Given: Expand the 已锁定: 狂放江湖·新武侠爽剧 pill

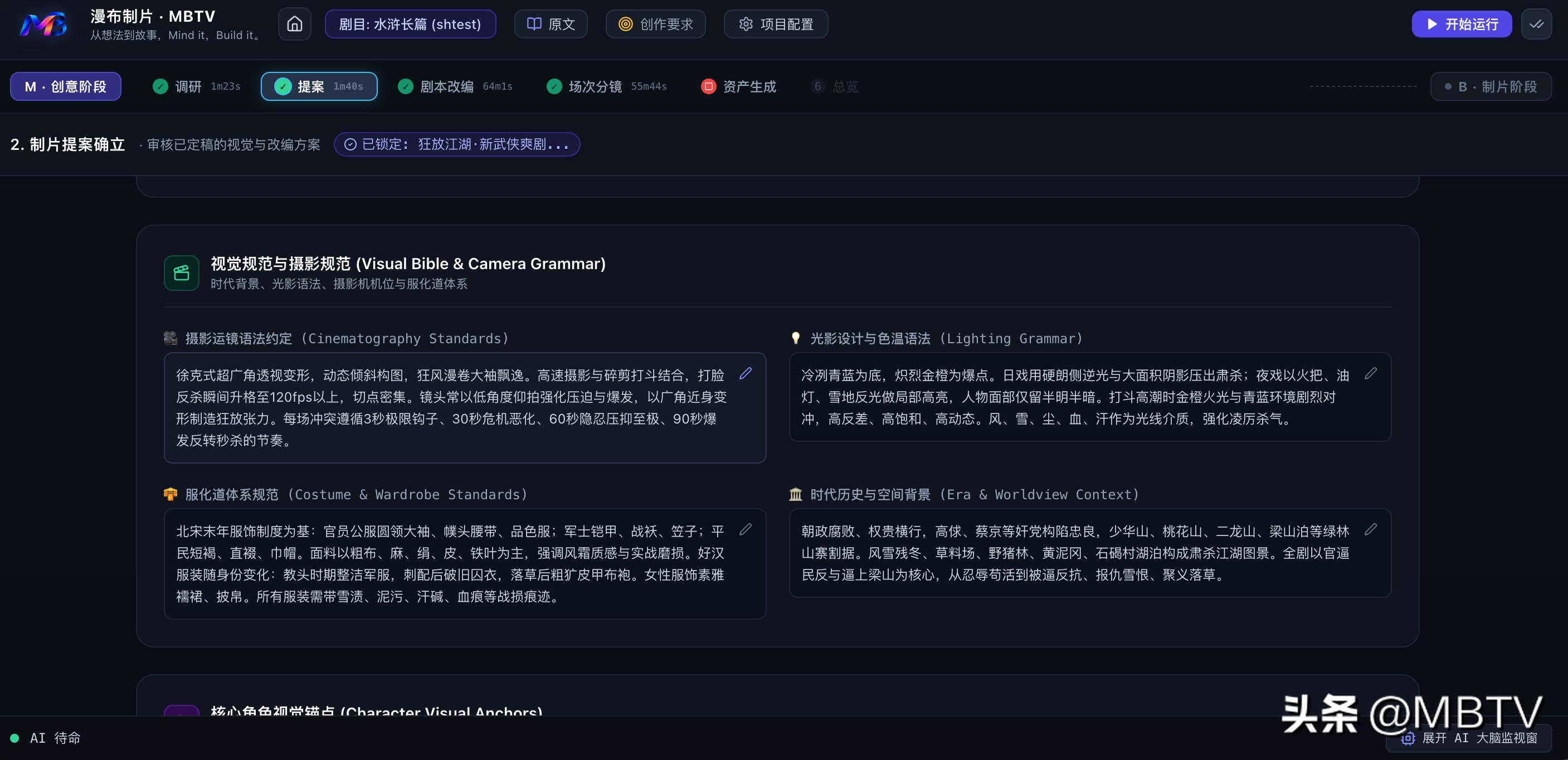Looking at the screenshot, I should pos(457,144).
